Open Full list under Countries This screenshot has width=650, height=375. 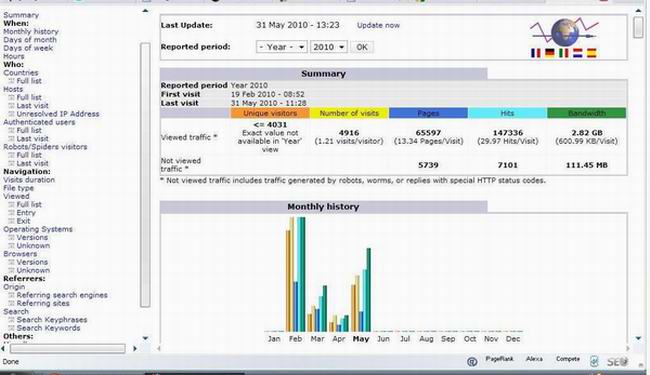point(29,81)
